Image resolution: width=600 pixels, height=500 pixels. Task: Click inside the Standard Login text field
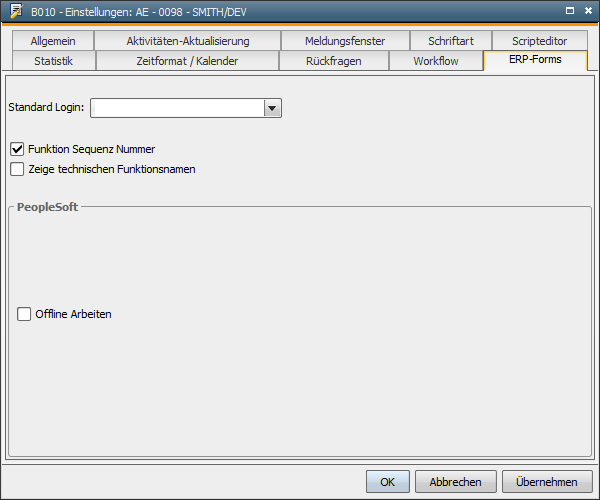[x=177, y=108]
